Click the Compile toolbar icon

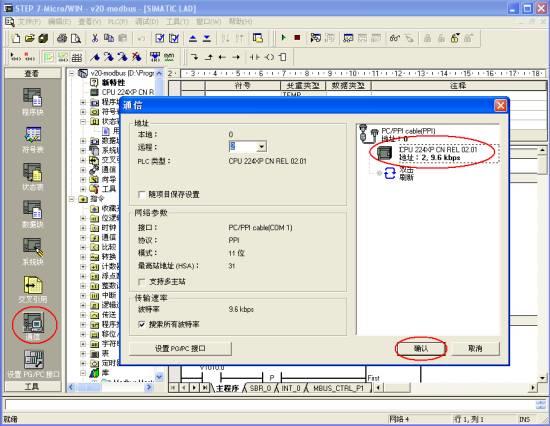click(160, 38)
